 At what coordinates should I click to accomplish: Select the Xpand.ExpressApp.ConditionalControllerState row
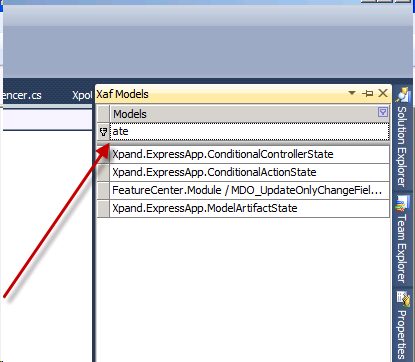click(x=249, y=154)
